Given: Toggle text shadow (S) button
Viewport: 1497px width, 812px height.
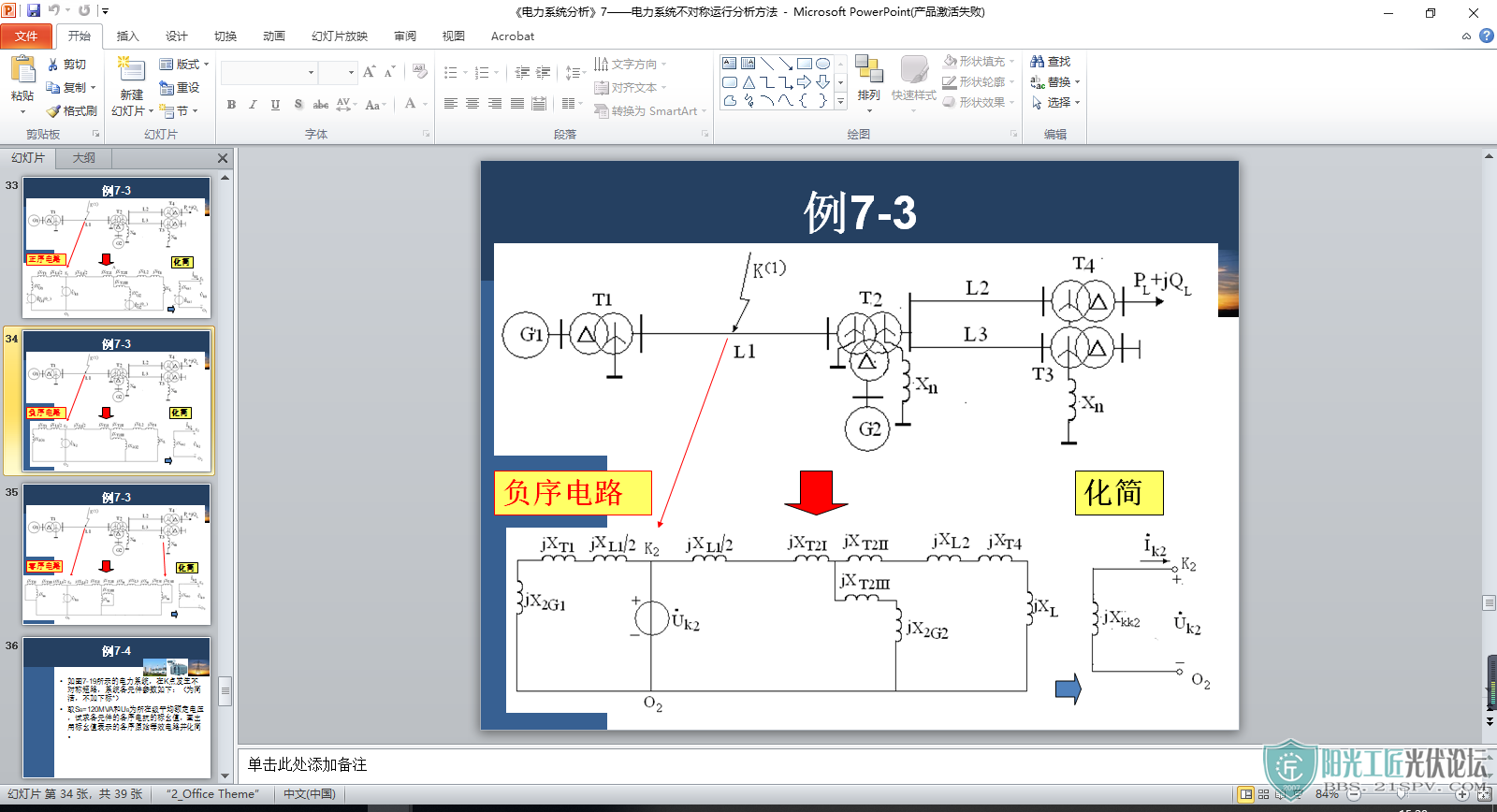Looking at the screenshot, I should (298, 105).
